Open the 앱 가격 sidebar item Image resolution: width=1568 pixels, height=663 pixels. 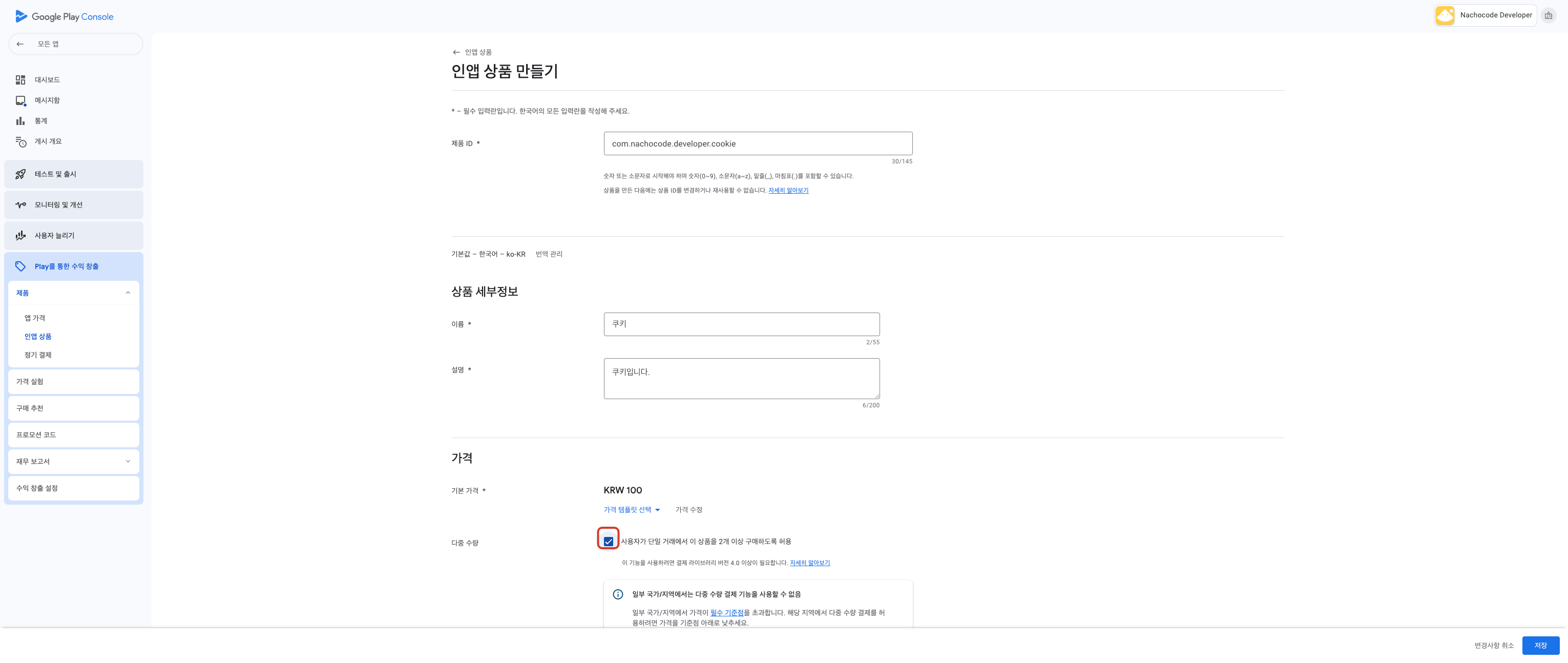pyautogui.click(x=35, y=318)
